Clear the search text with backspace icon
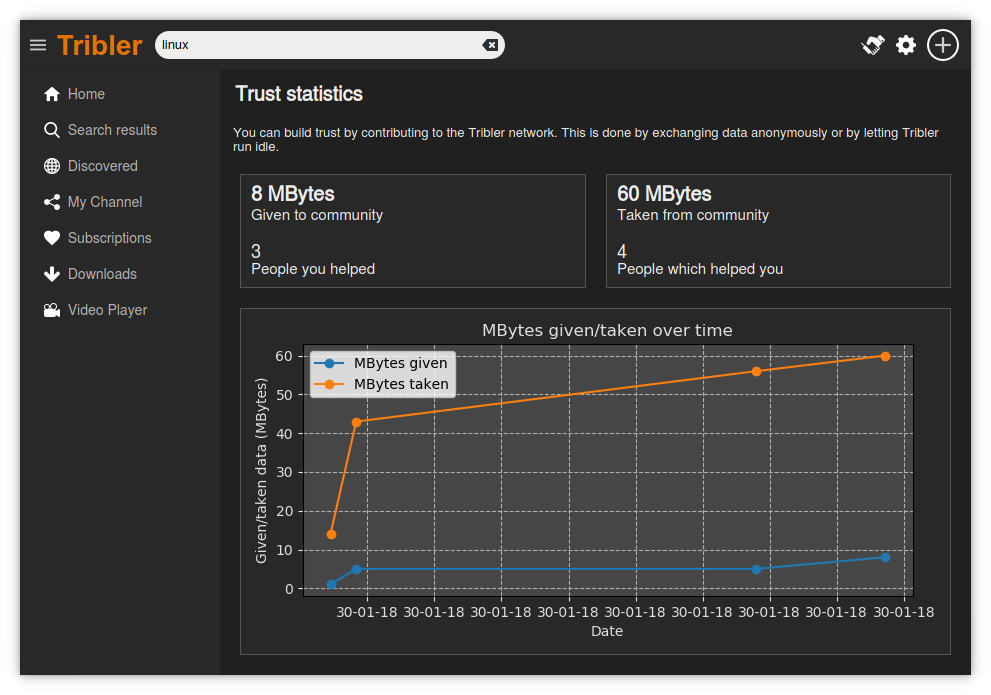991x695 pixels. point(490,45)
